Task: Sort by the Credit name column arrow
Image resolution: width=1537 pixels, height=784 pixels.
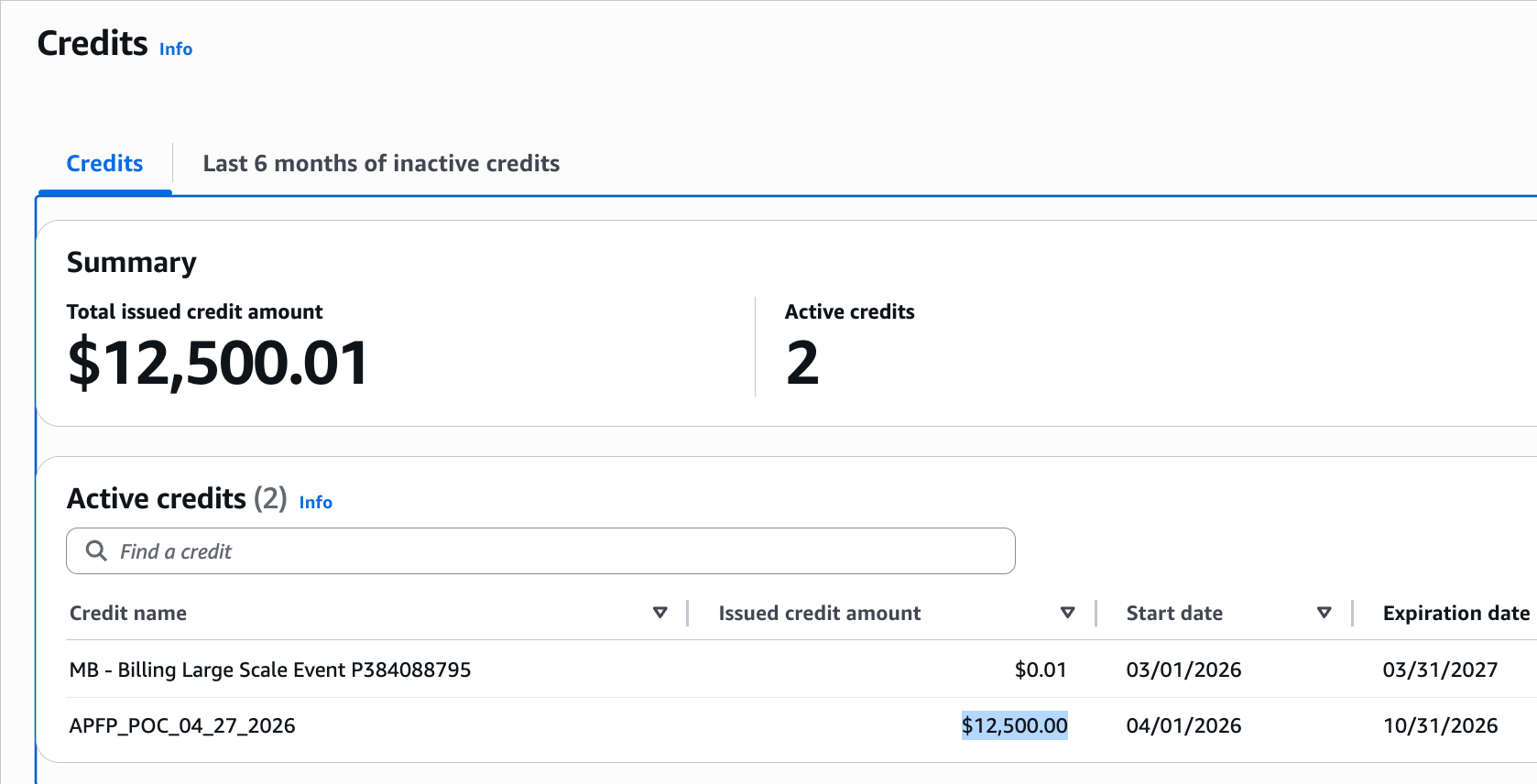Action: (659, 613)
